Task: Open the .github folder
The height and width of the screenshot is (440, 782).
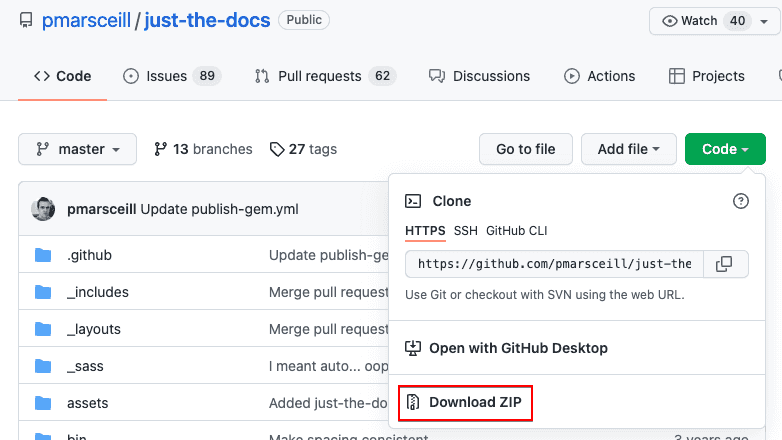Action: (89, 255)
